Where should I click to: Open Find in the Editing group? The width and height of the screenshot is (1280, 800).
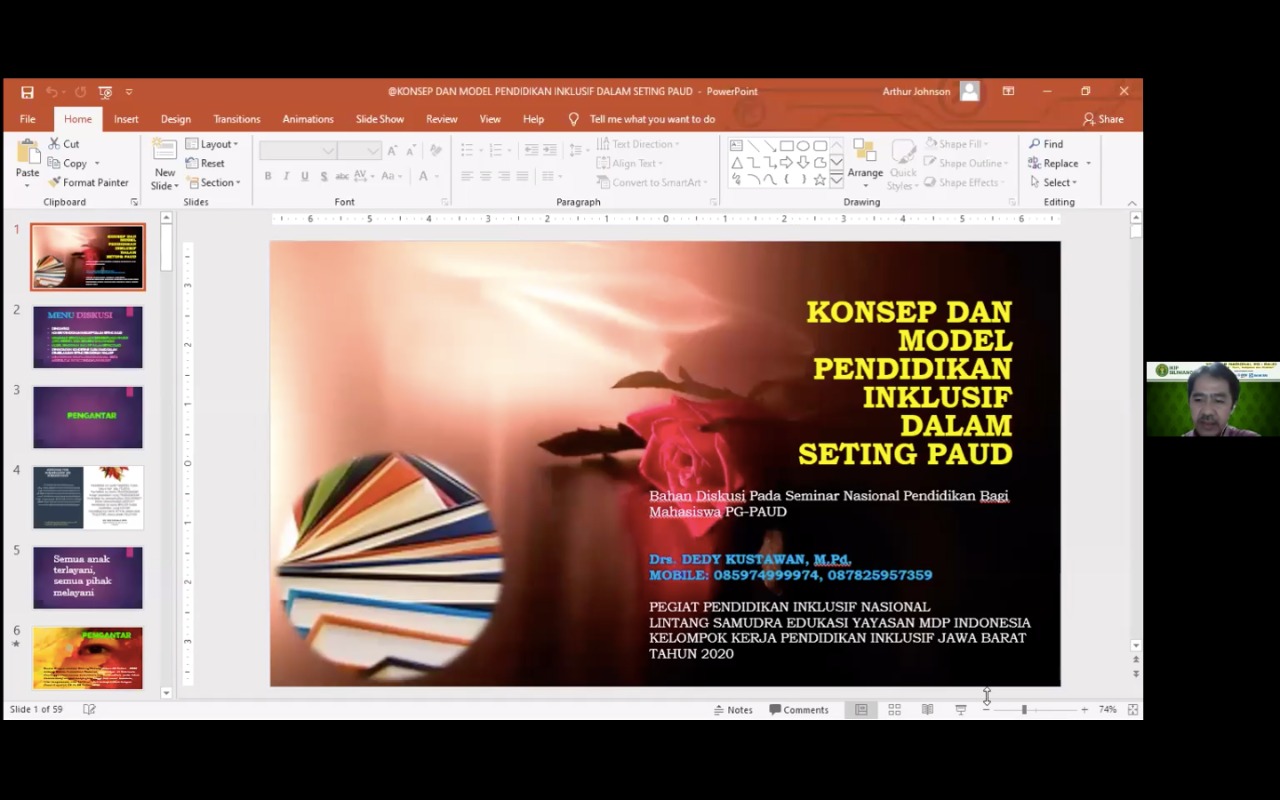[1051, 143]
